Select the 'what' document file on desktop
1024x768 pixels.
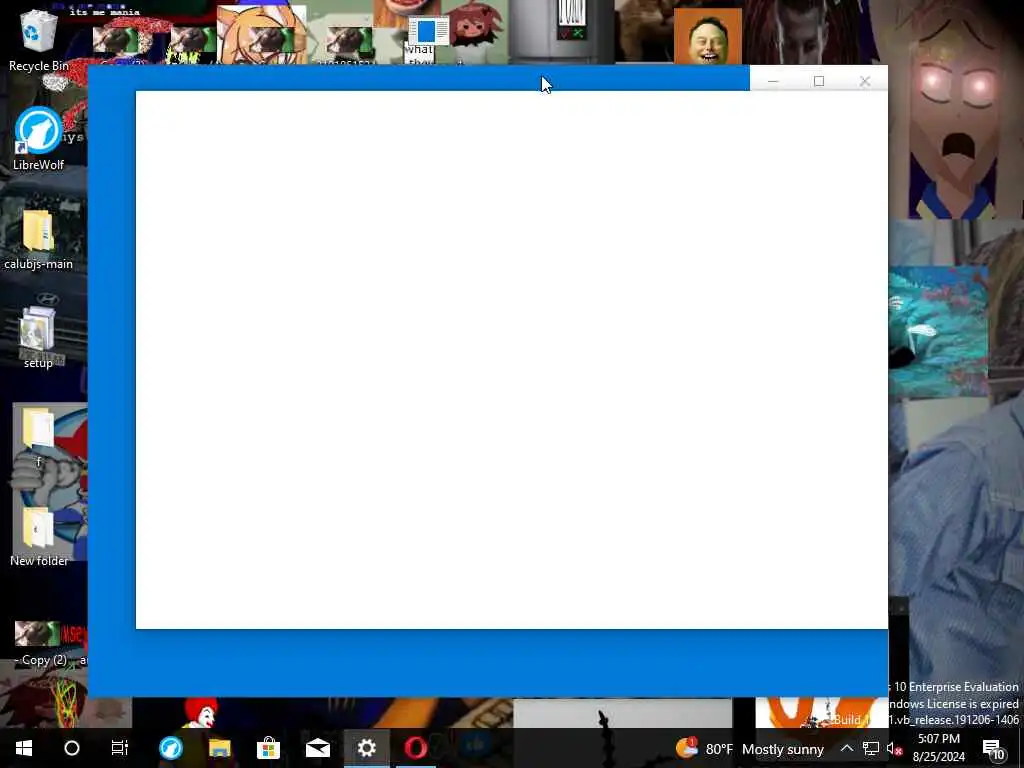click(428, 40)
